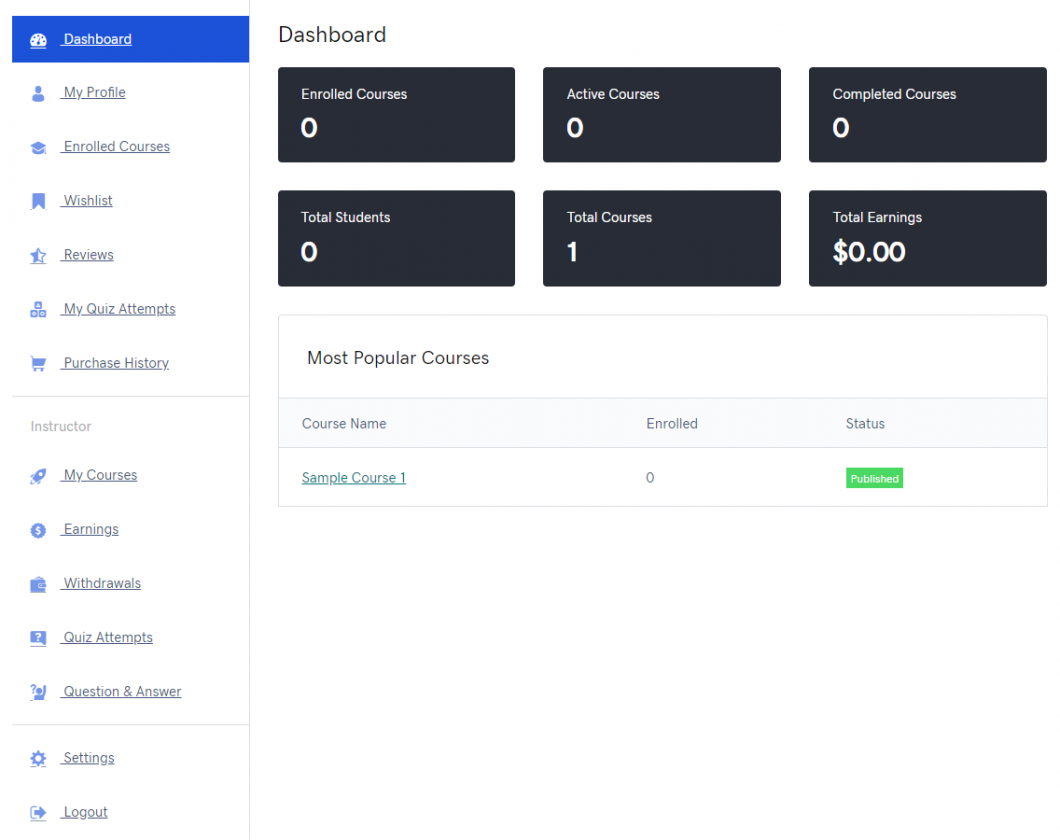Click the Wishlist bookmark icon

coord(38,200)
